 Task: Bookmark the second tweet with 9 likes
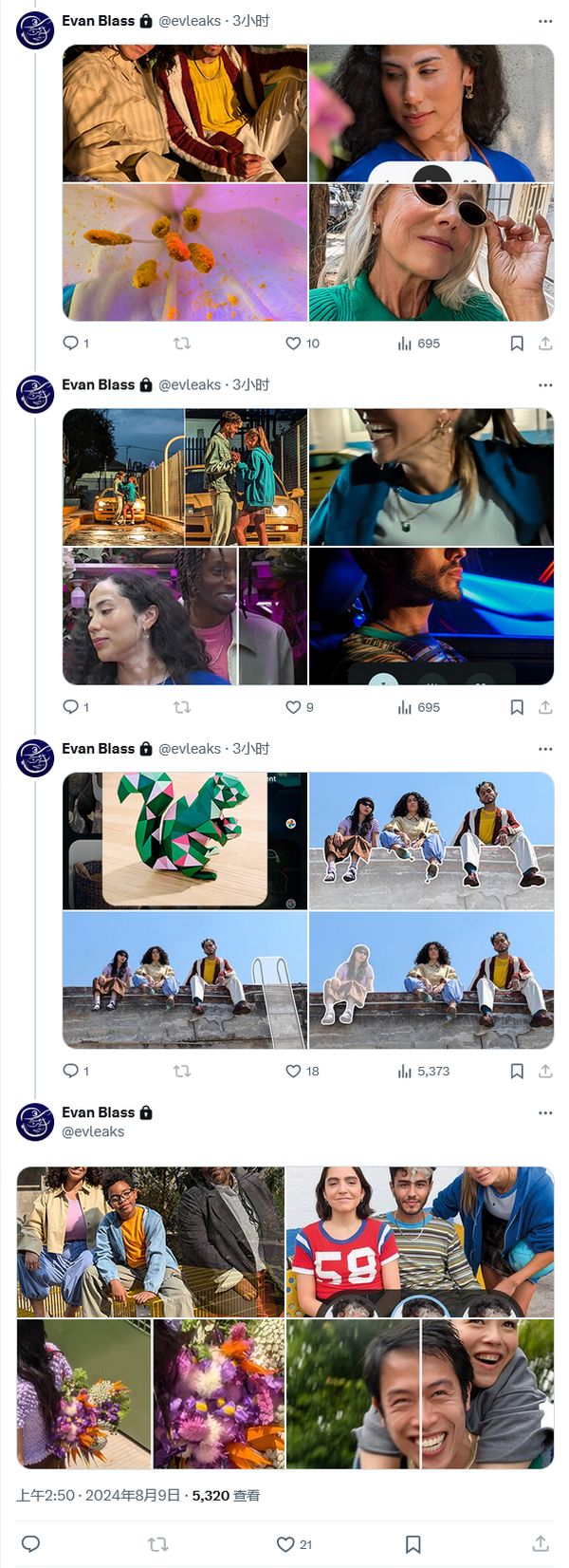[x=517, y=707]
